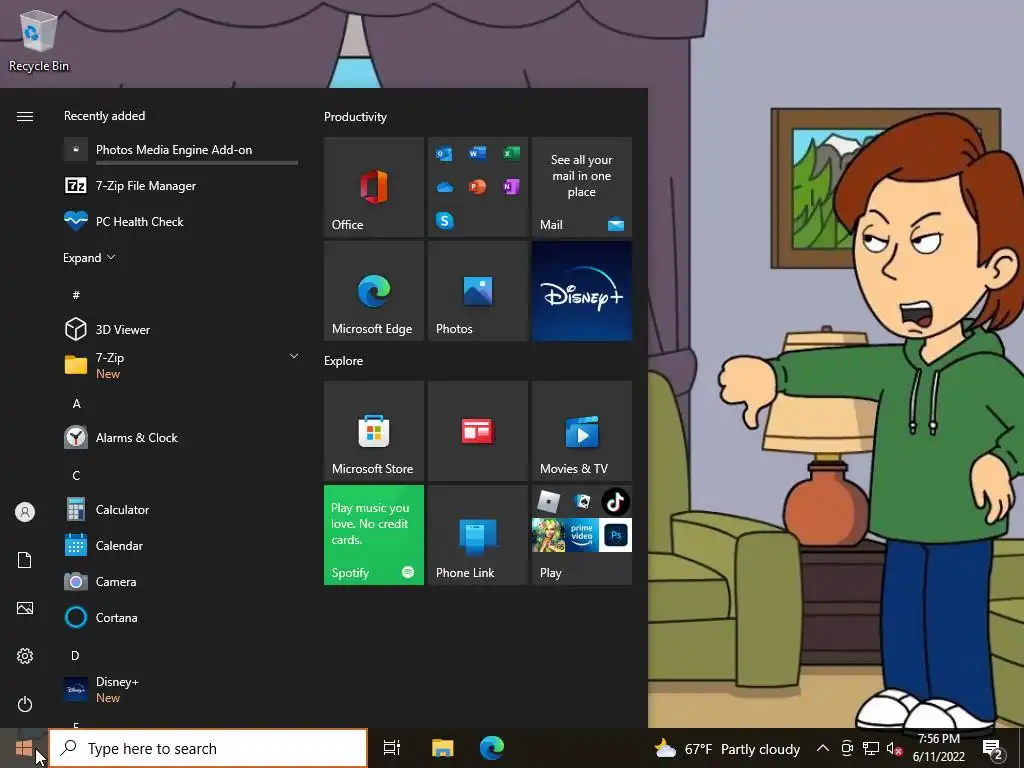The height and width of the screenshot is (768, 1024).
Task: Open File Explorer on taskbar
Action: tap(442, 748)
